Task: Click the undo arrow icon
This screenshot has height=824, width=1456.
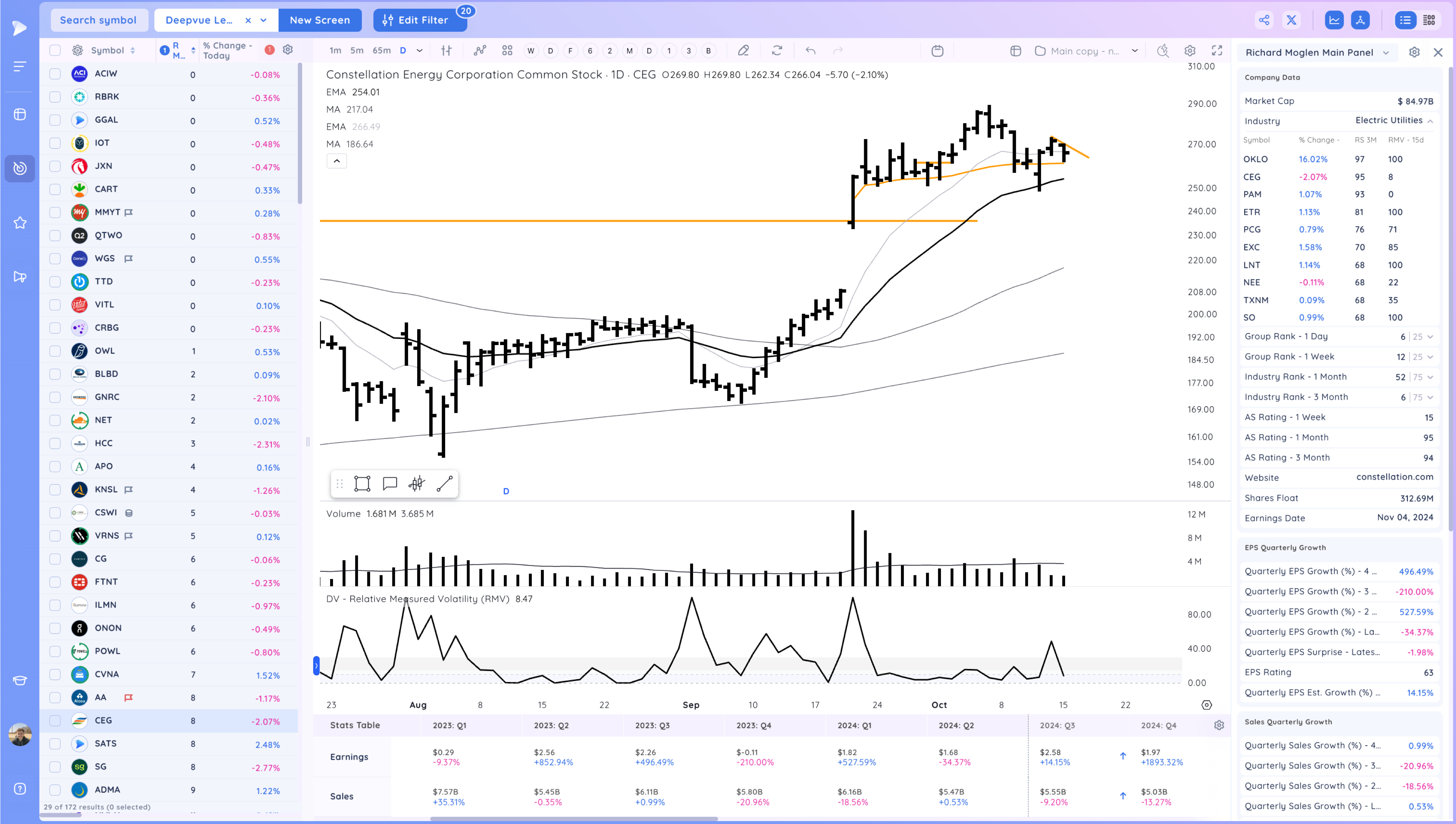Action: [x=810, y=51]
